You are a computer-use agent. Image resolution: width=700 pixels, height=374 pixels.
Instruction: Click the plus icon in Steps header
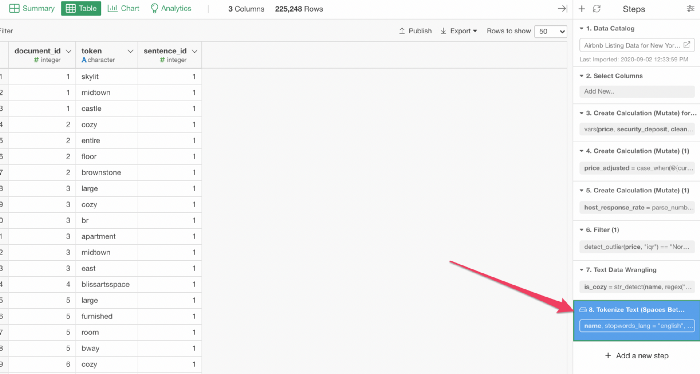(582, 8)
